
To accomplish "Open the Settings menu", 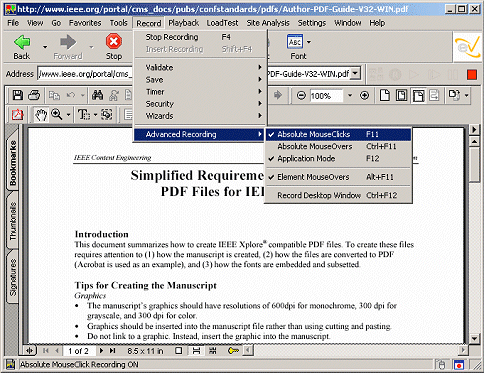I will coord(312,23).
